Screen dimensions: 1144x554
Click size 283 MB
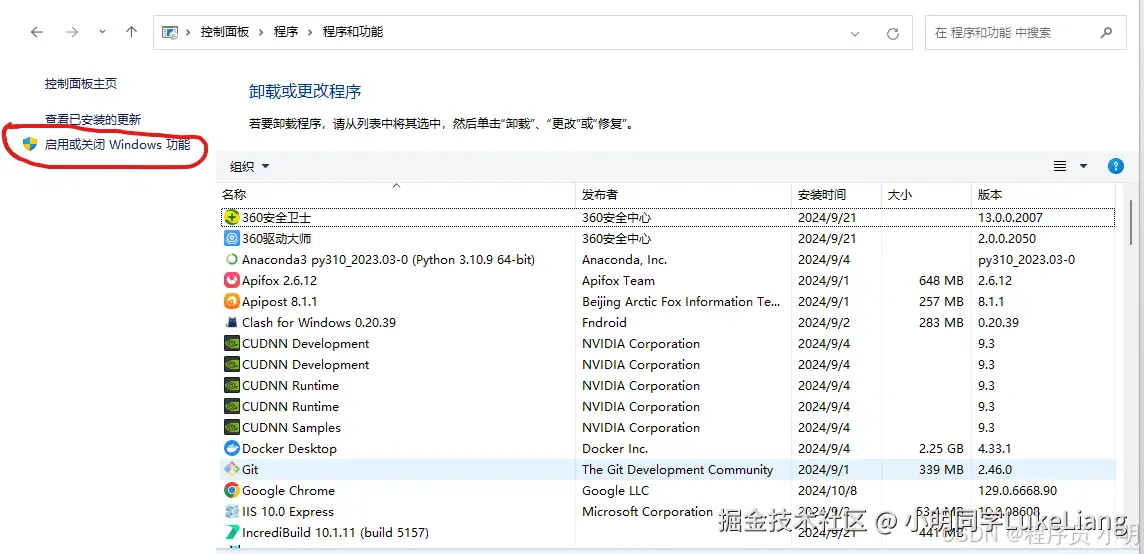click(941, 322)
